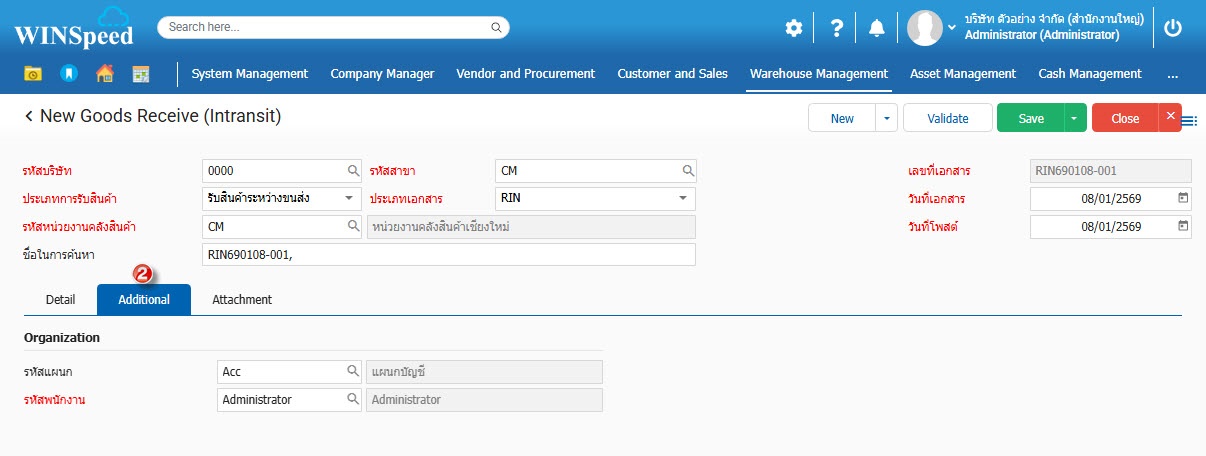
Task: Expand the ประเภทการรับสินค้า dropdown
Action: pos(349,198)
